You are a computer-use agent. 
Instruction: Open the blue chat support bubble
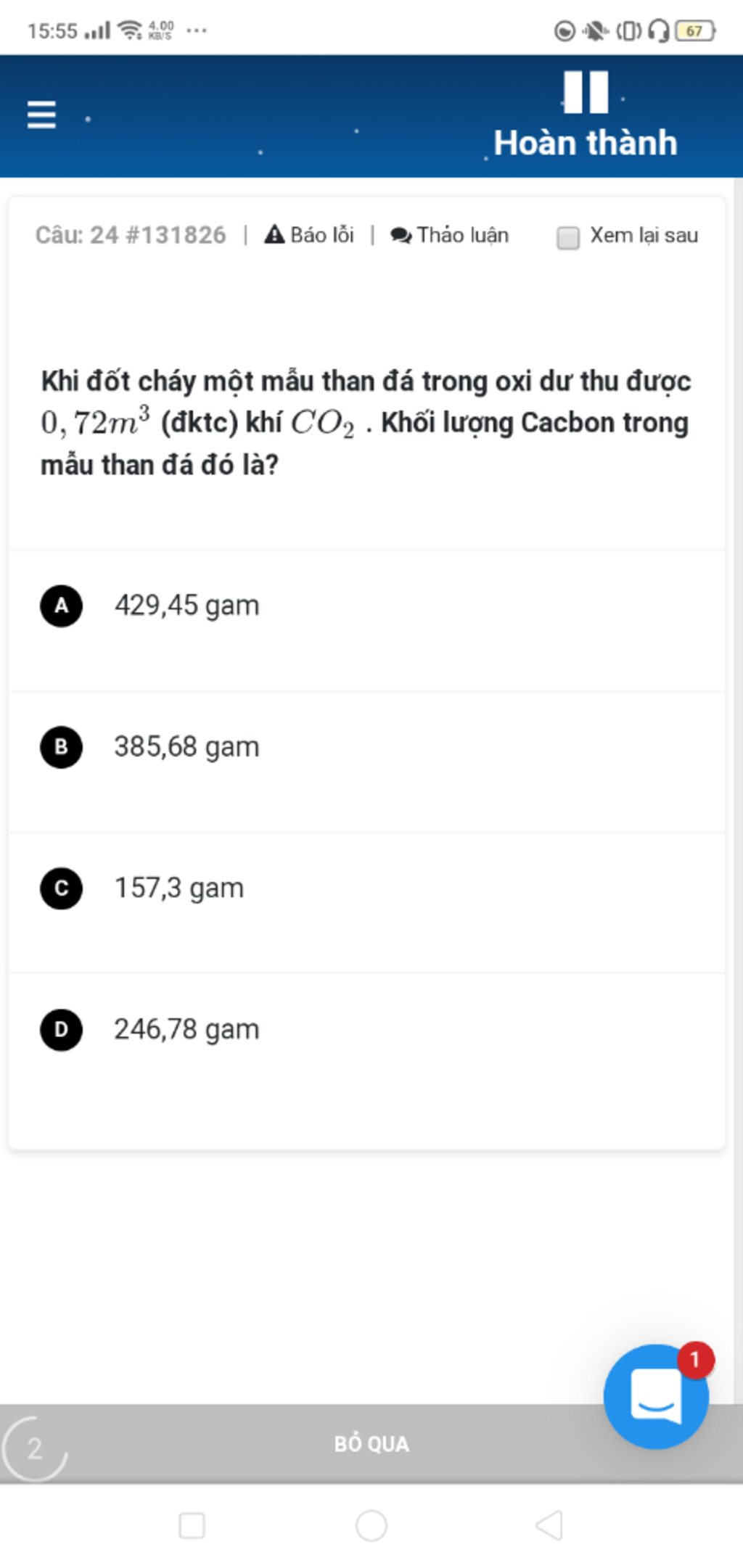pyautogui.click(x=656, y=1396)
